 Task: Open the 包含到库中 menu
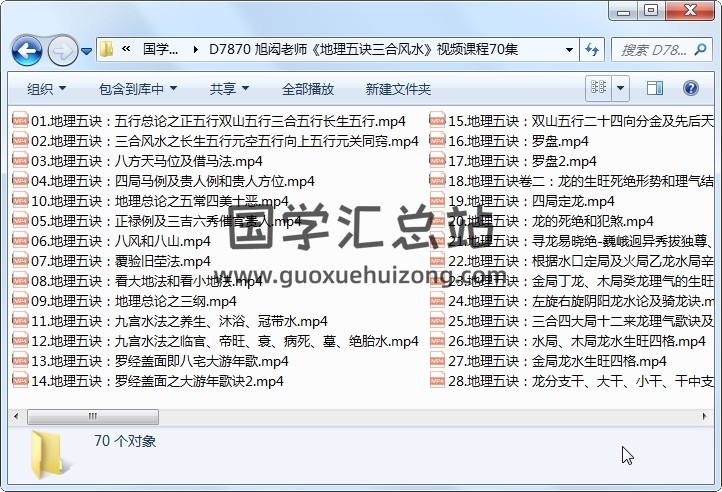[x=137, y=89]
